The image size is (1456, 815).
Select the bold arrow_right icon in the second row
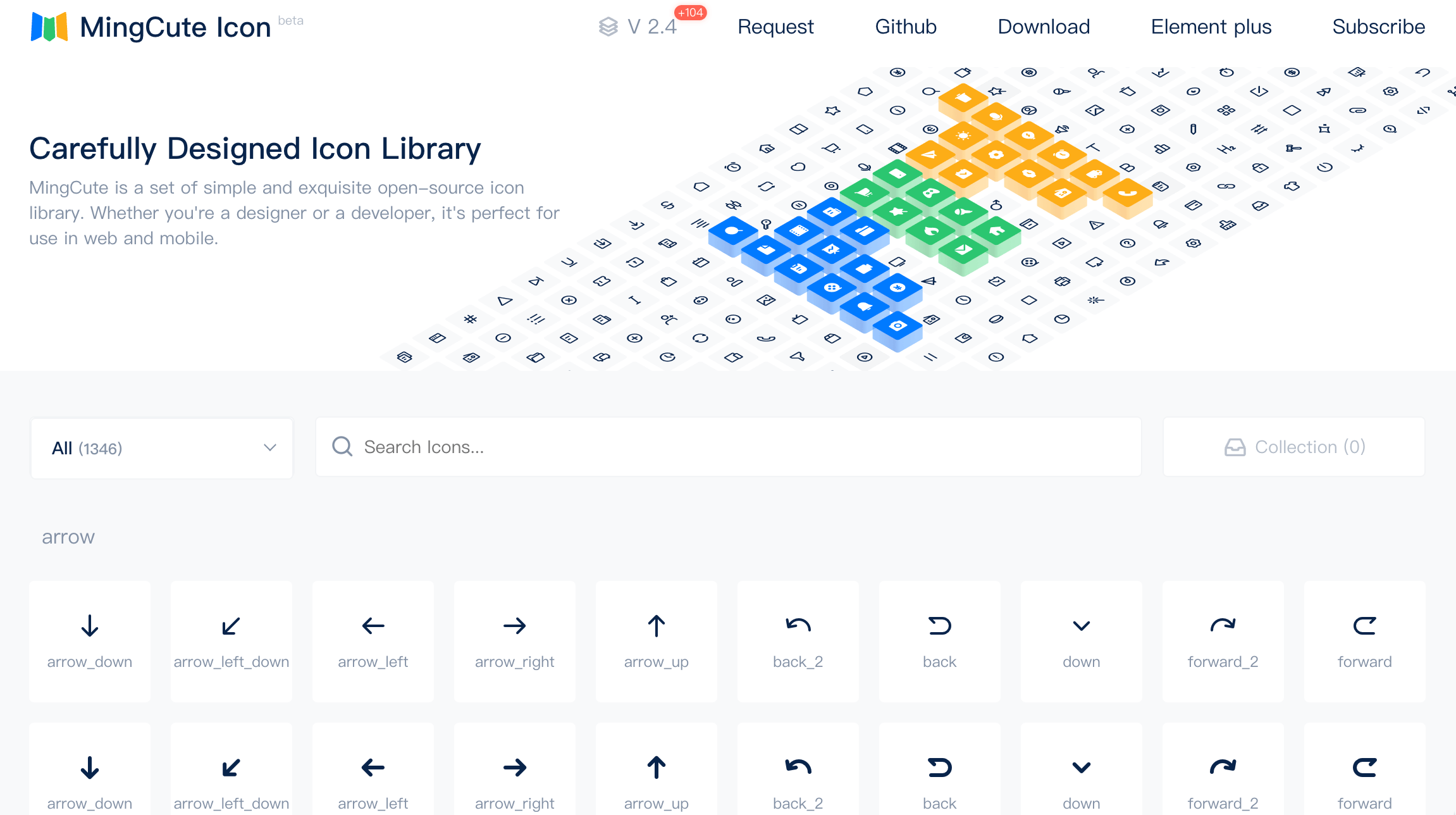(515, 768)
